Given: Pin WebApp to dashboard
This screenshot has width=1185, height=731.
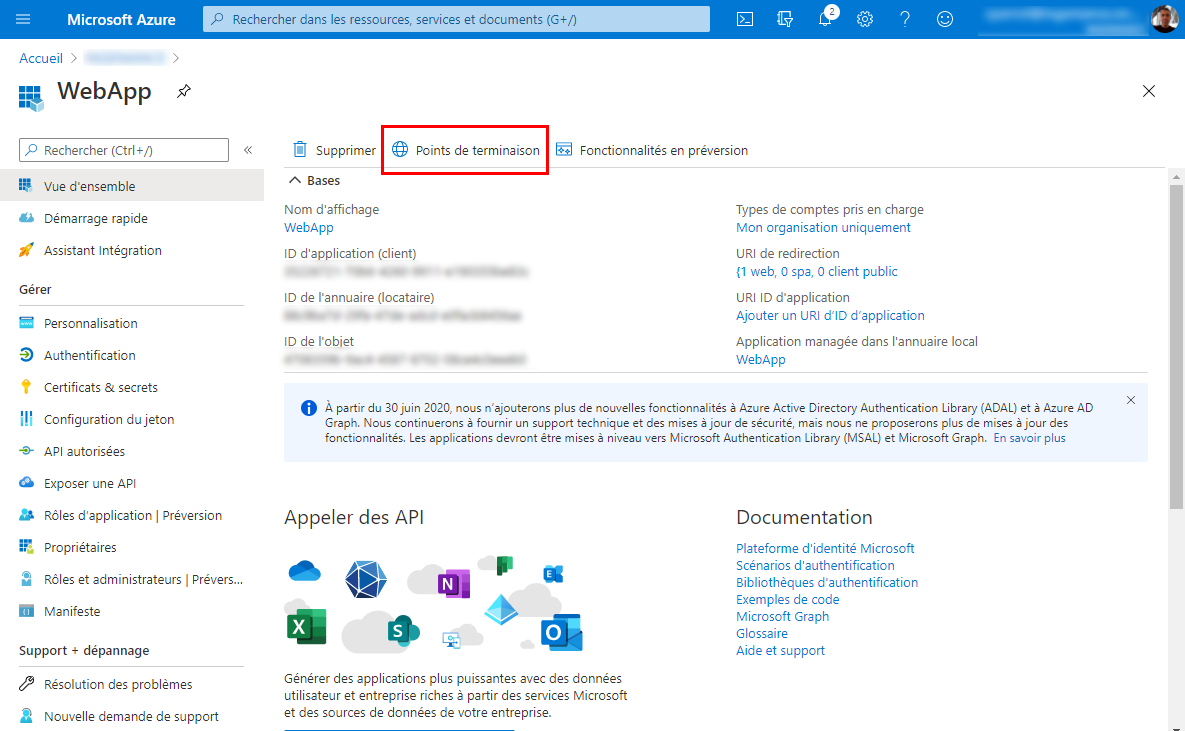Looking at the screenshot, I should pyautogui.click(x=184, y=91).
